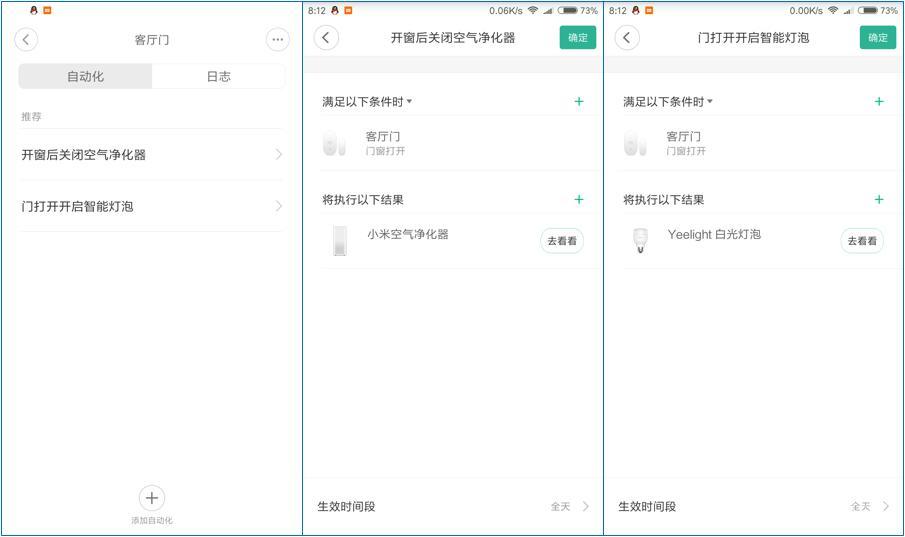Tap 门窗打开 condition text in smart bulb screen
Screen dimensions: 905x537
click(686, 151)
